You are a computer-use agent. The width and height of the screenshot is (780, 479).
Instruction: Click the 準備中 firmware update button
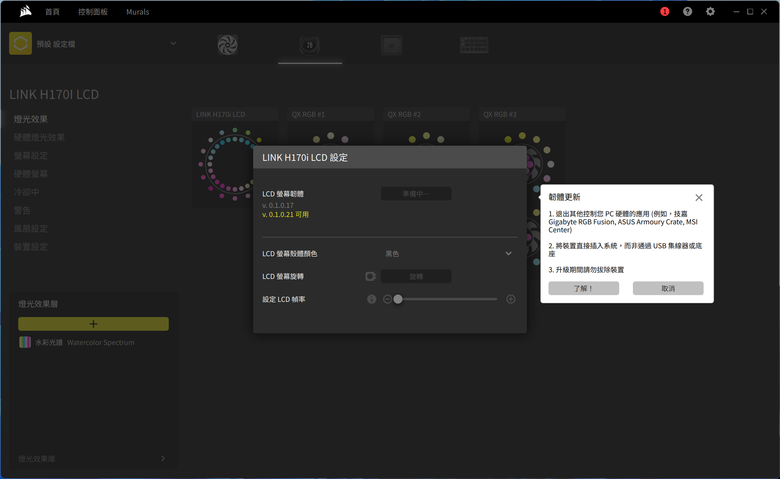(x=416, y=193)
